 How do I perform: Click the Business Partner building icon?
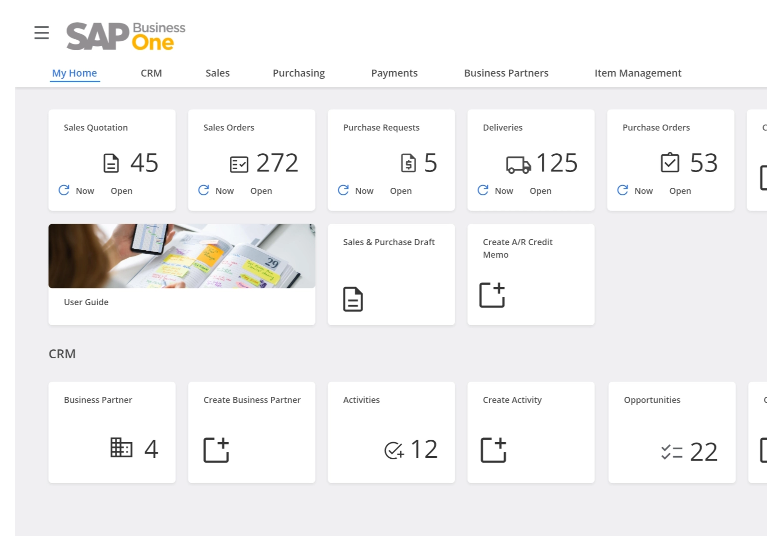(x=121, y=448)
